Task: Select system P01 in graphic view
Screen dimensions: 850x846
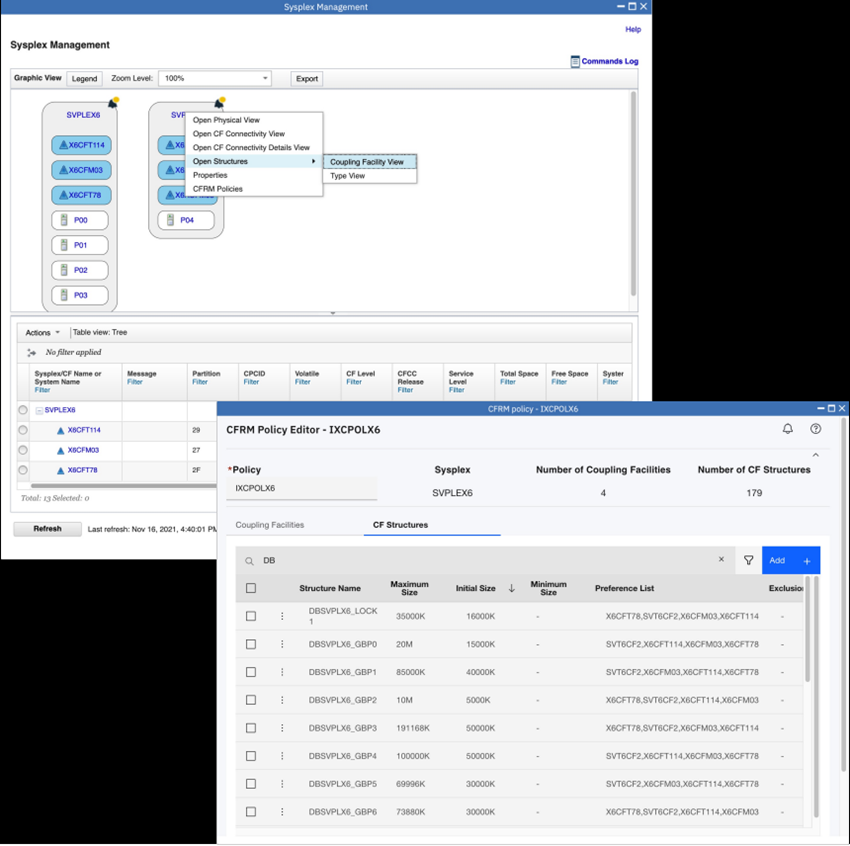Action: [x=80, y=245]
